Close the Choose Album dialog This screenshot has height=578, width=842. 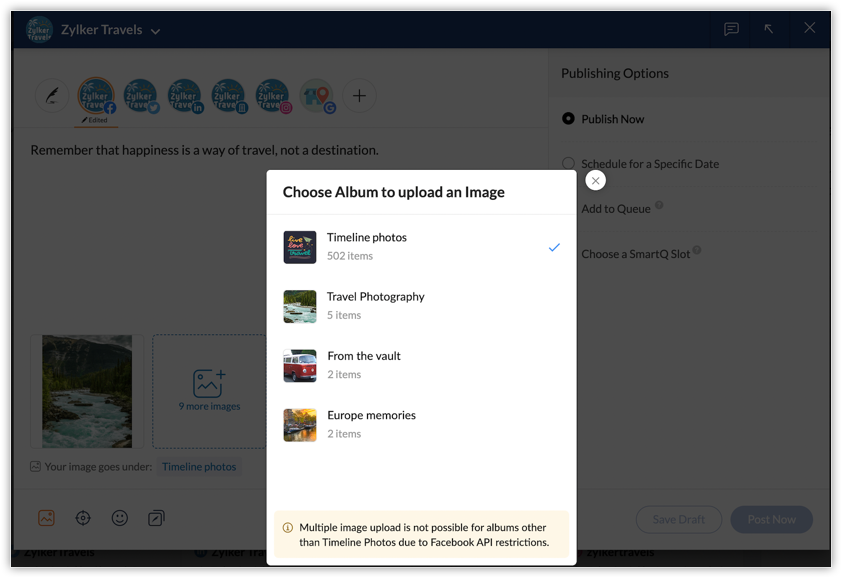tap(595, 180)
